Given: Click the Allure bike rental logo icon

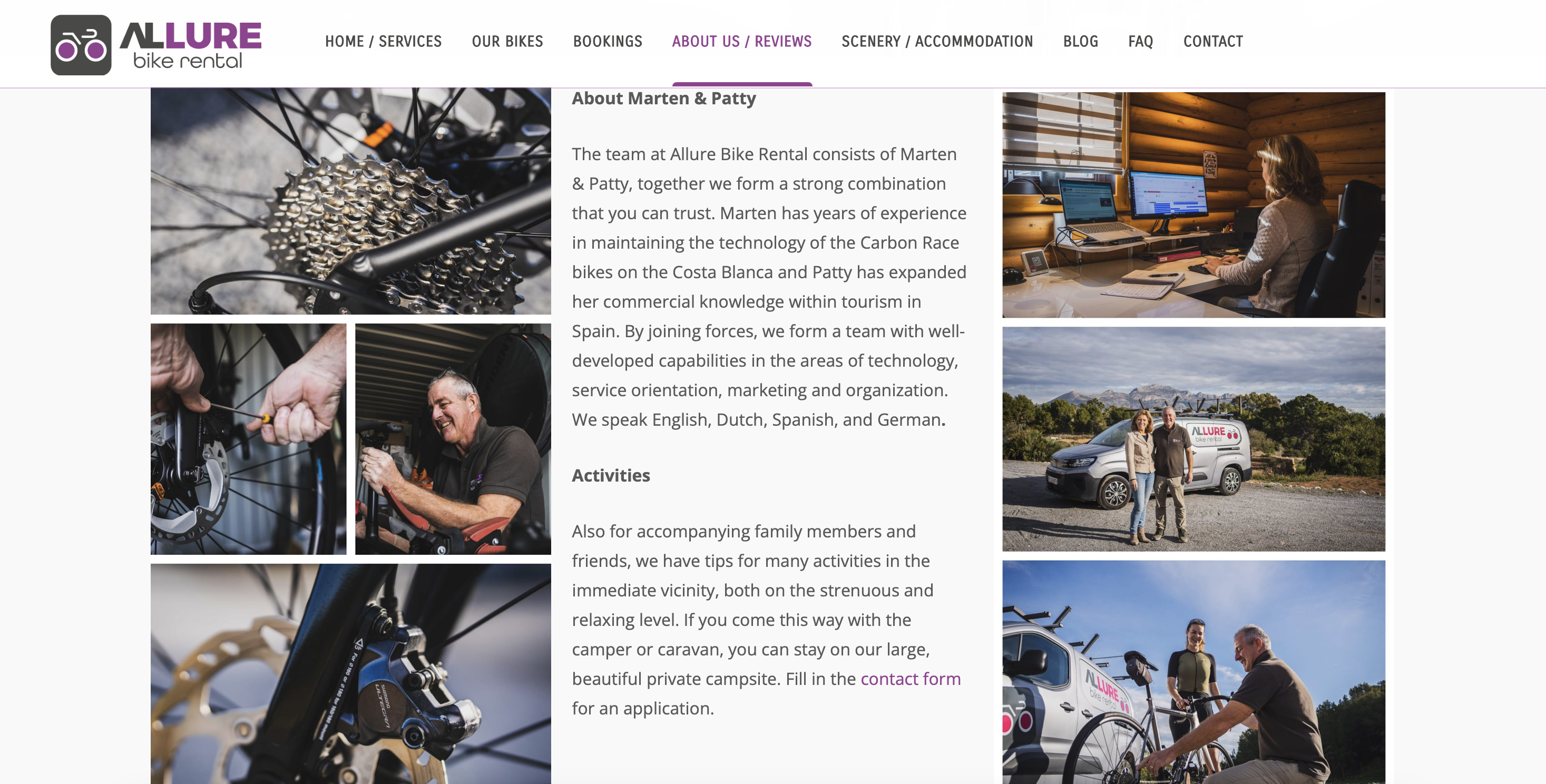Looking at the screenshot, I should 81,45.
